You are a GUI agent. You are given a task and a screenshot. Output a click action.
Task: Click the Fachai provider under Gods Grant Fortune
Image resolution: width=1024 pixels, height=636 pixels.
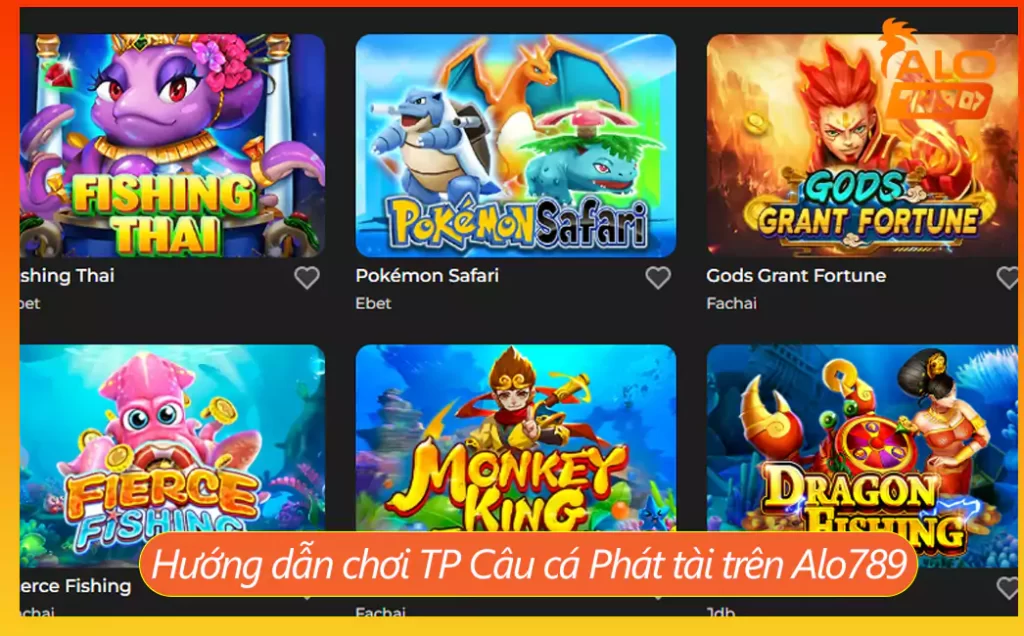(x=731, y=304)
